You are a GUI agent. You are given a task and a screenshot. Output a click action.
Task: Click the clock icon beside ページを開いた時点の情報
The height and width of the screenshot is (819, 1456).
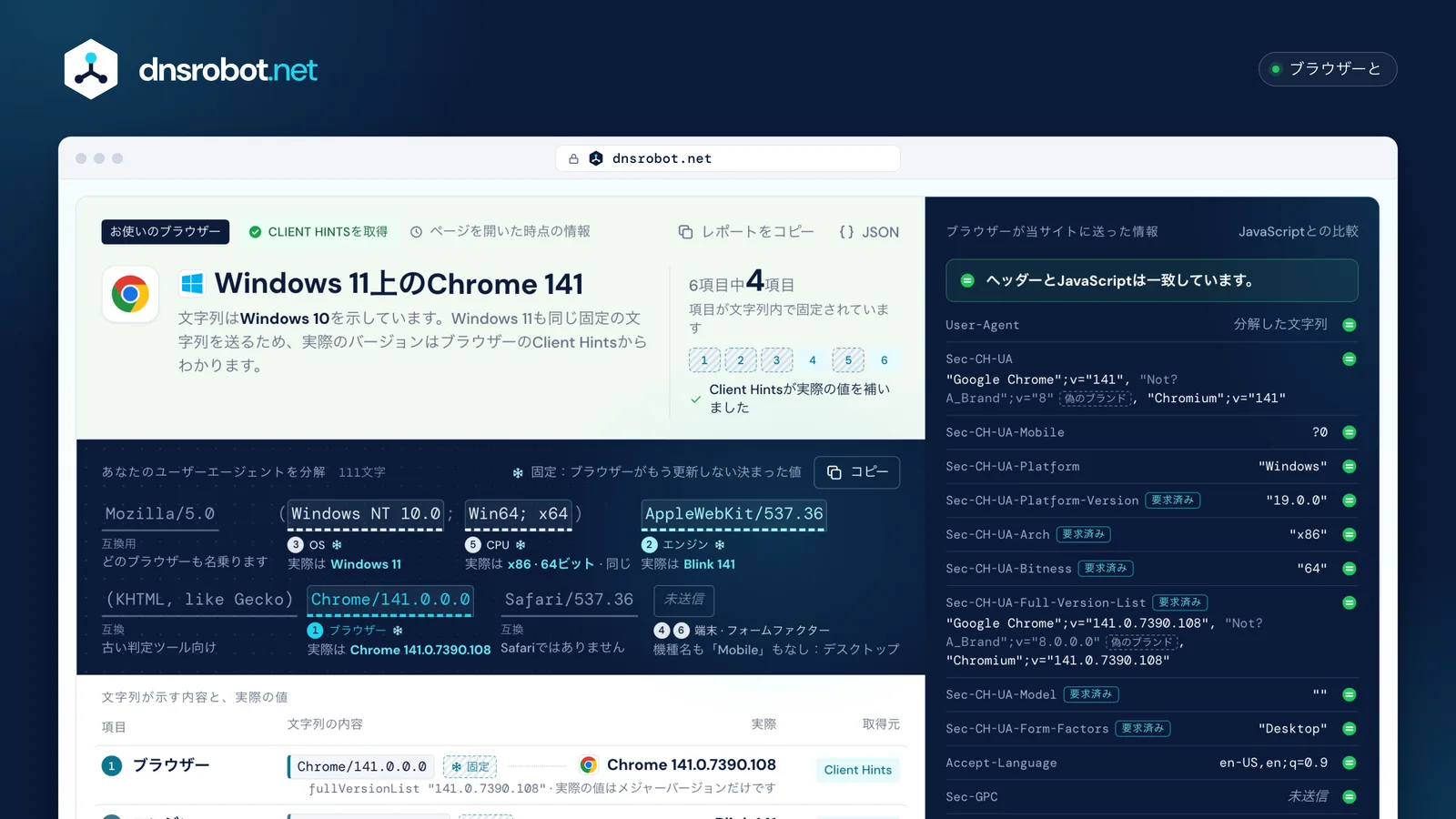click(x=416, y=232)
